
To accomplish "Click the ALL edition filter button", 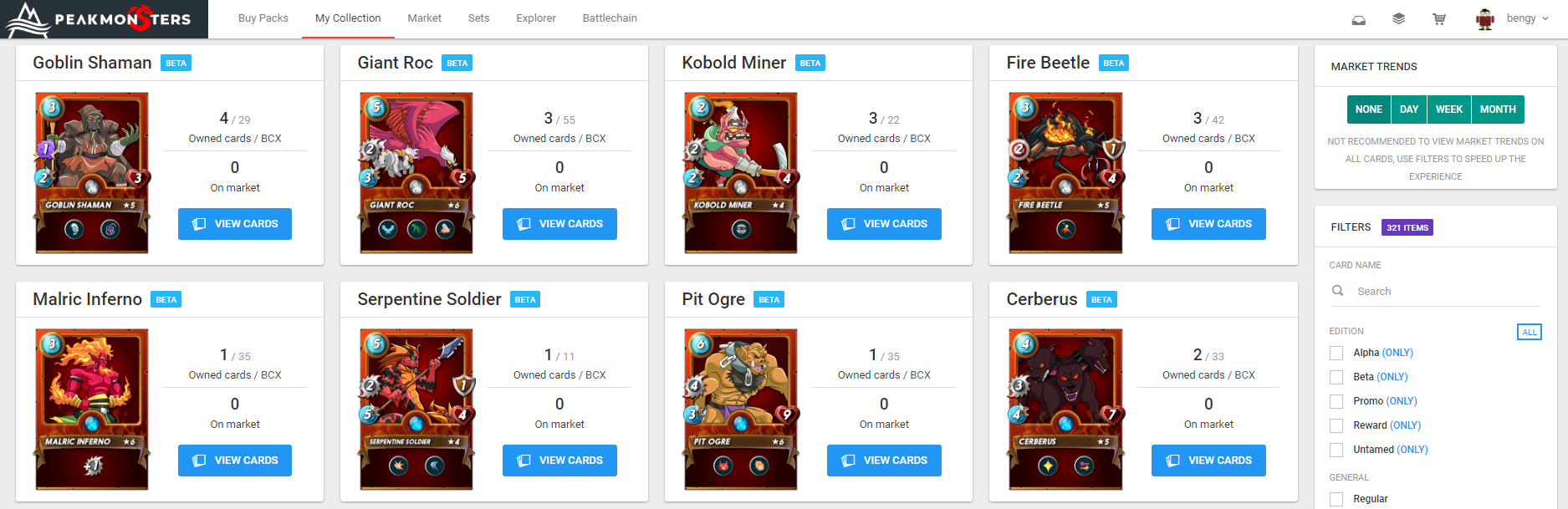I will (x=1529, y=332).
